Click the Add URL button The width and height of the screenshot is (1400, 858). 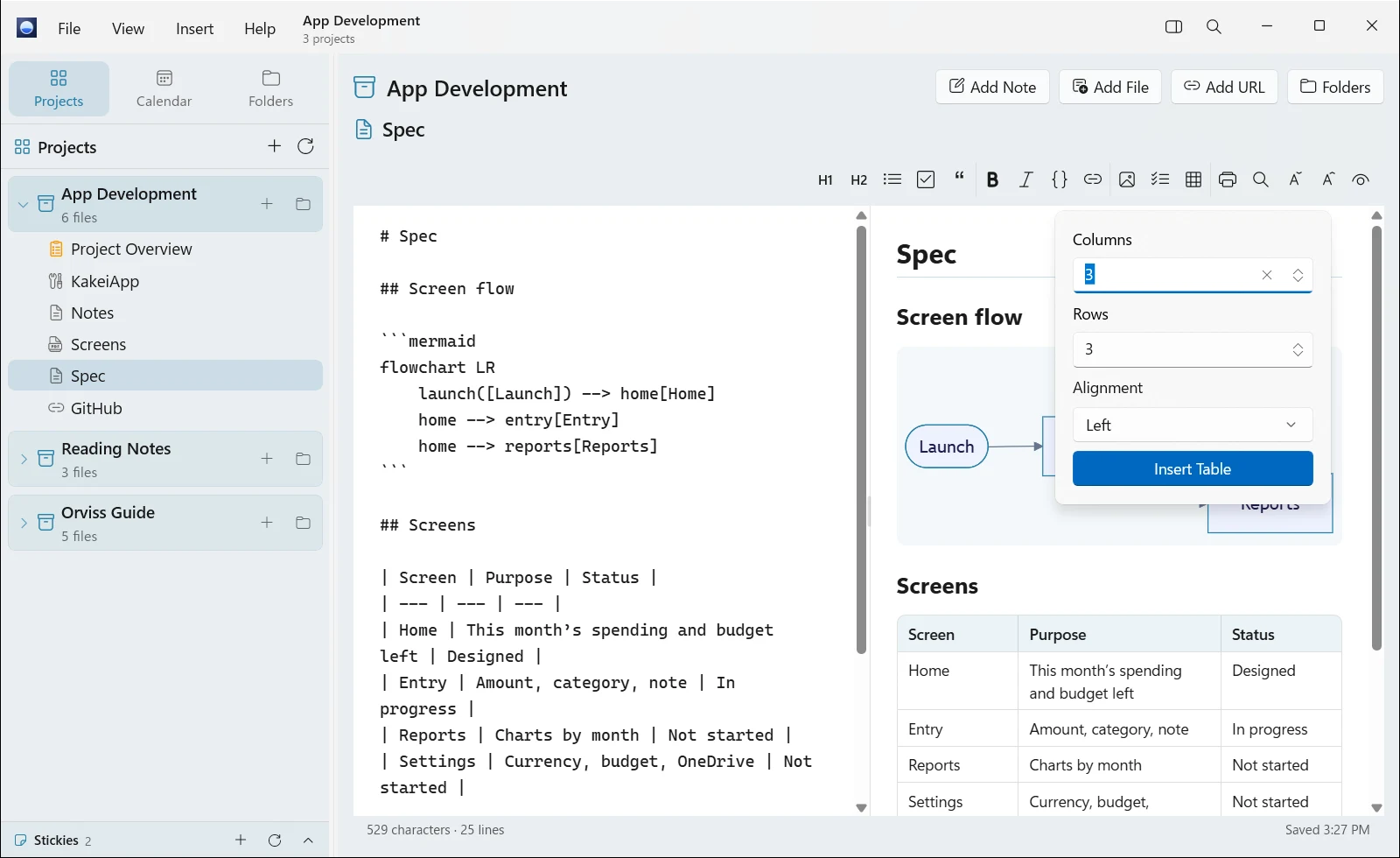(1224, 87)
